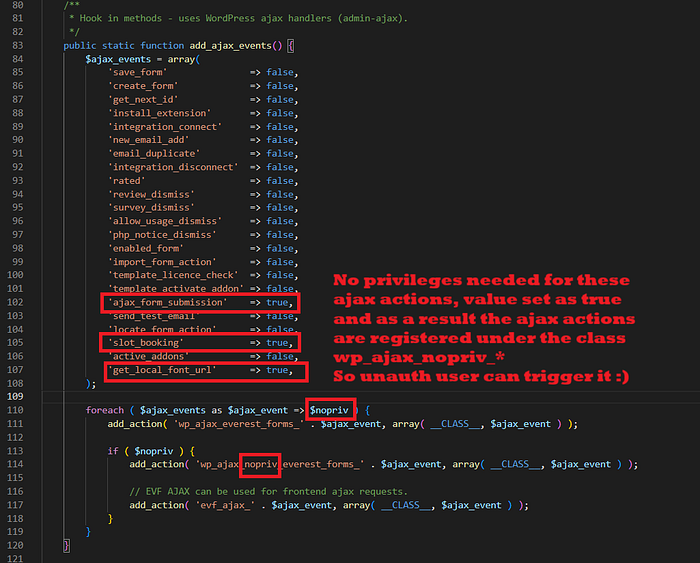The height and width of the screenshot is (563, 700).
Task: Click the 'survey_dismiss' array key
Action: 151,208
